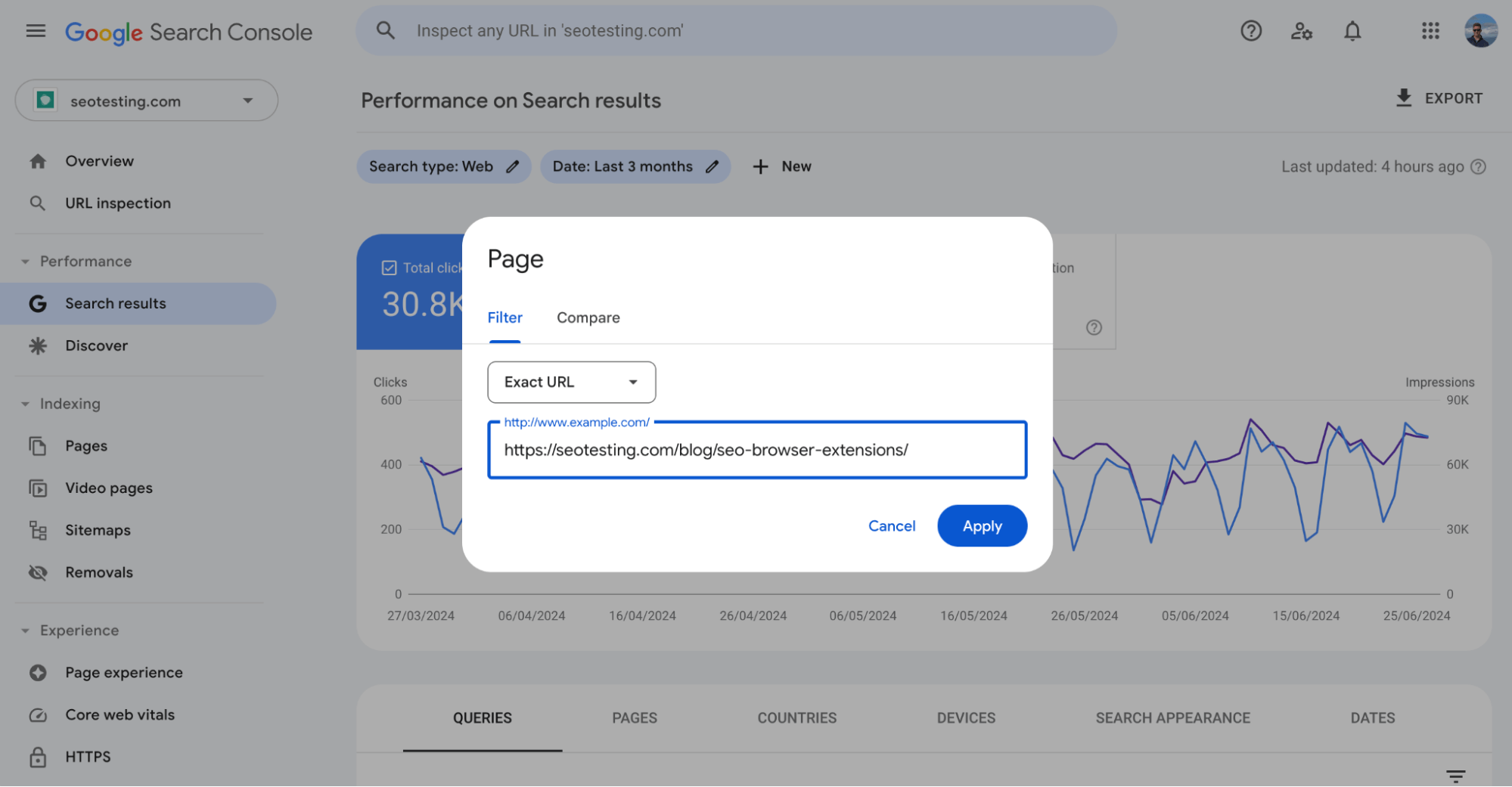Open the DEVICES tab

coord(966,718)
